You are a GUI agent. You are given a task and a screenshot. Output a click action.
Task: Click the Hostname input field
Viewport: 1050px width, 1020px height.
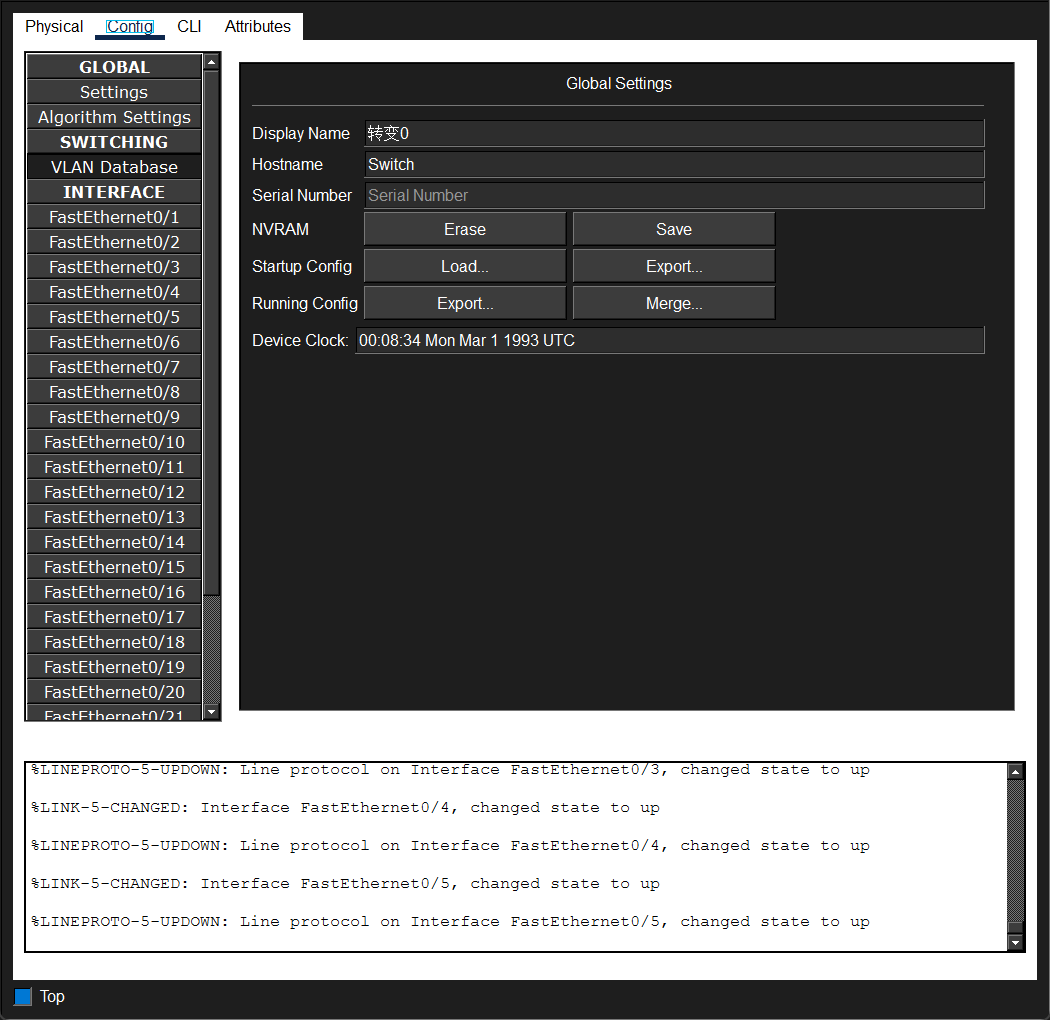point(674,164)
